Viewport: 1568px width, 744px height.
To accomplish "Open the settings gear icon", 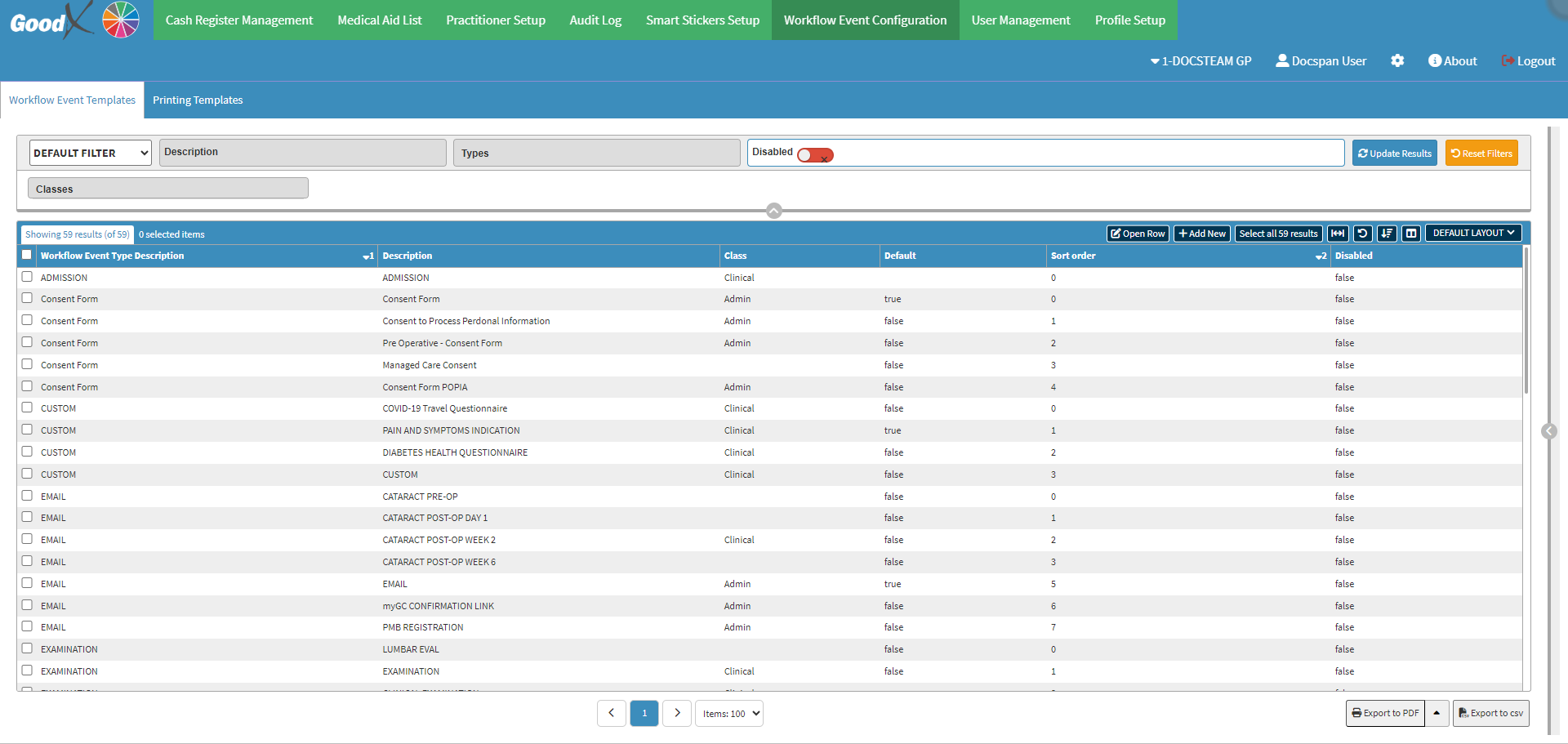I will click(x=1397, y=61).
